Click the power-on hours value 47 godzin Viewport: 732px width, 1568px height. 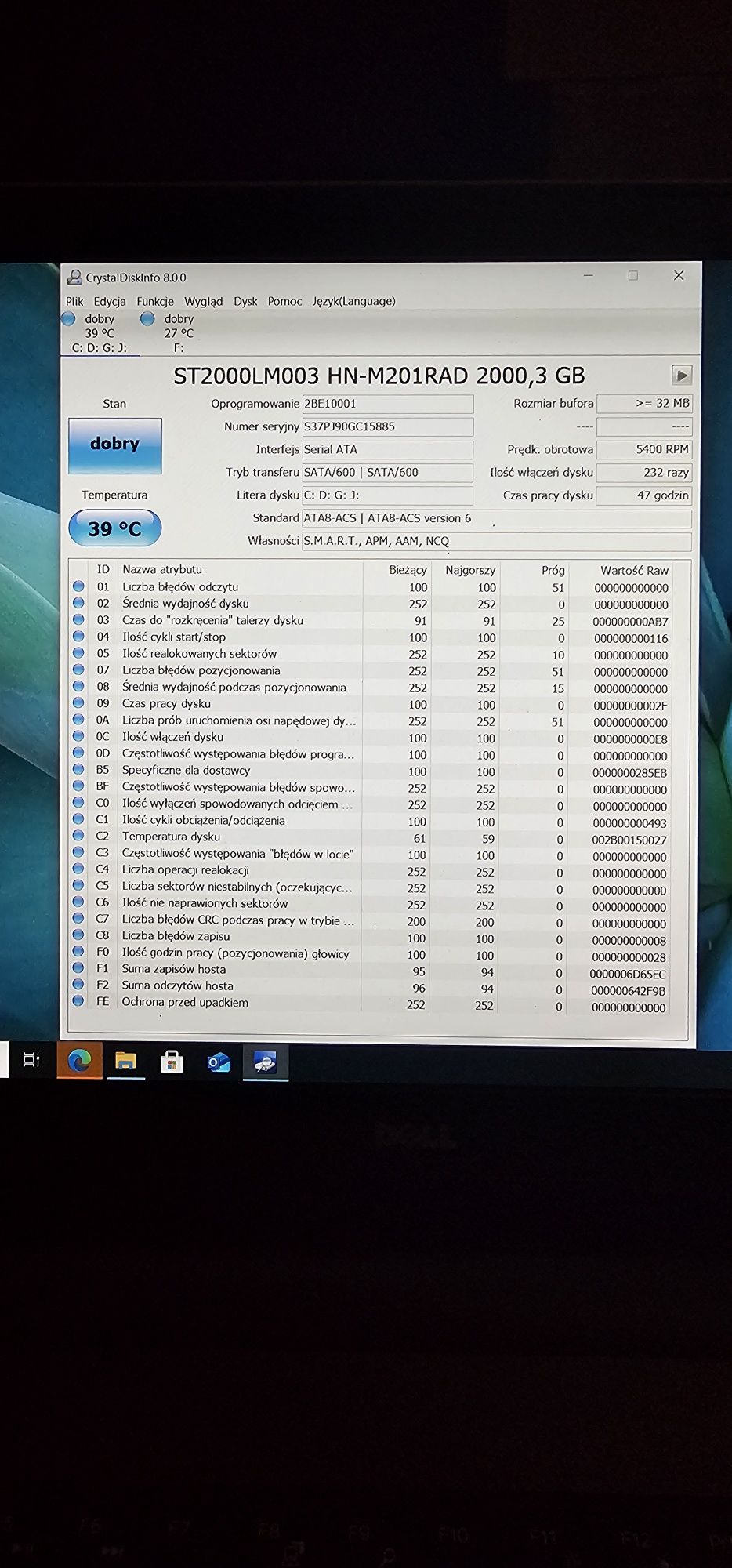644,495
